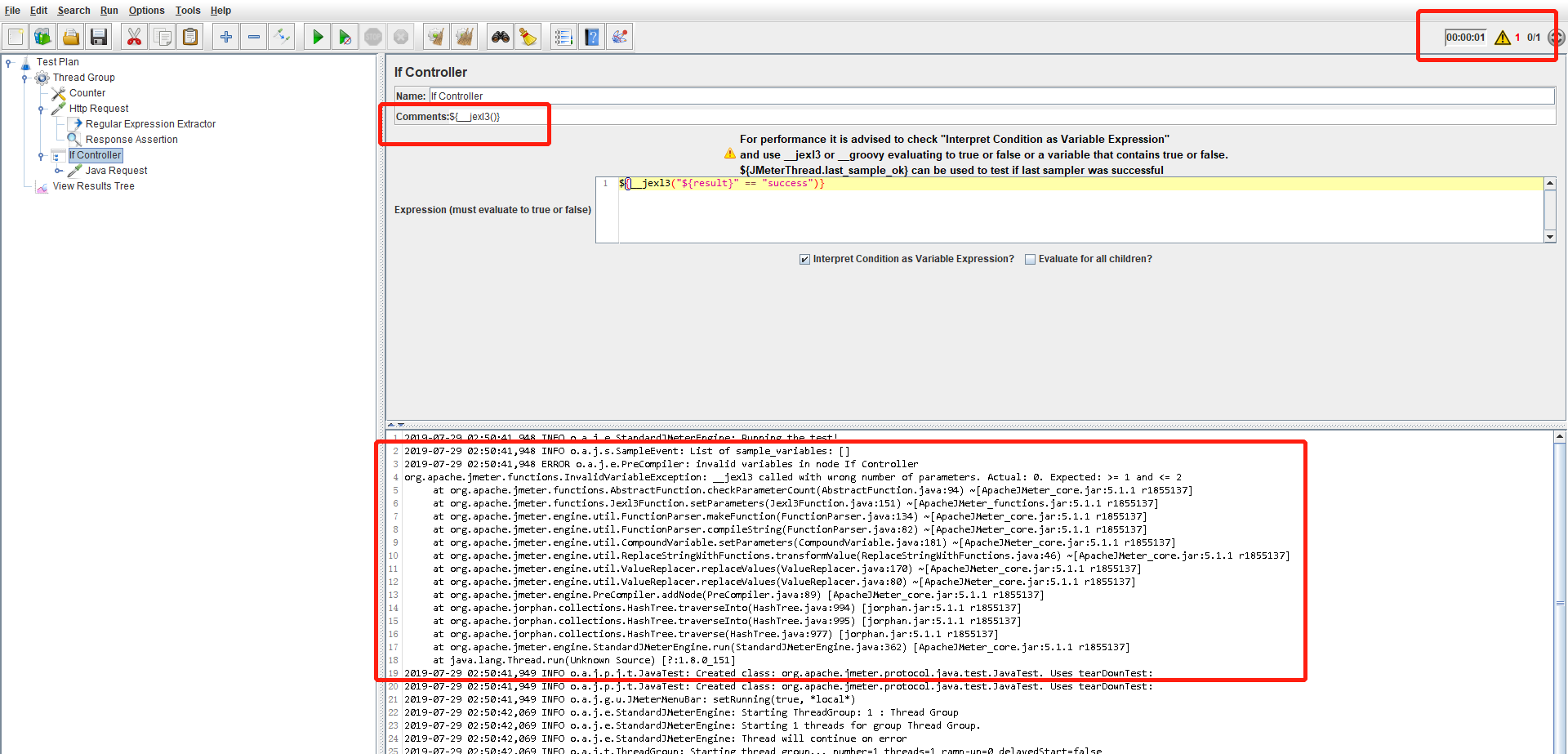Image resolution: width=1568 pixels, height=754 pixels.
Task: Open the Run menu
Action: coord(109,11)
